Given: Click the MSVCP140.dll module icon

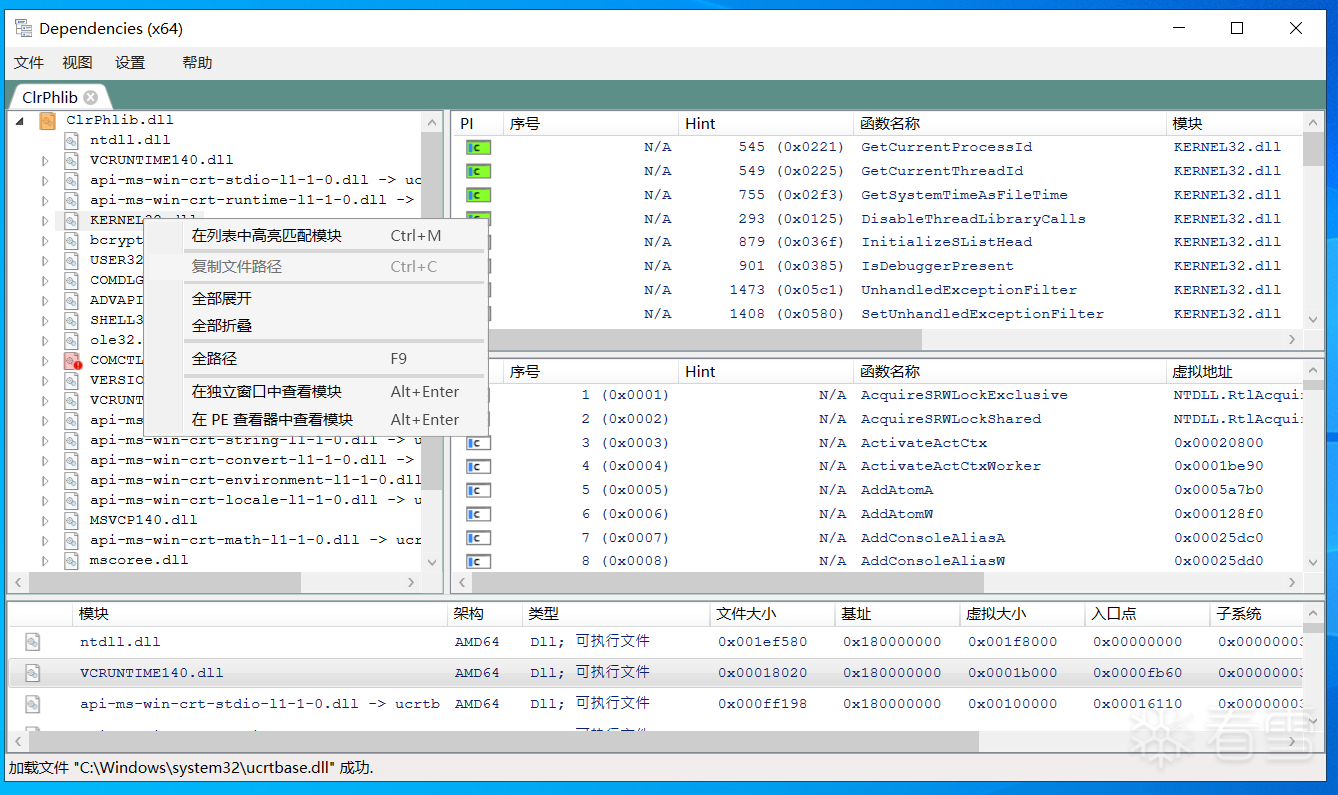Looking at the screenshot, I should pos(71,520).
